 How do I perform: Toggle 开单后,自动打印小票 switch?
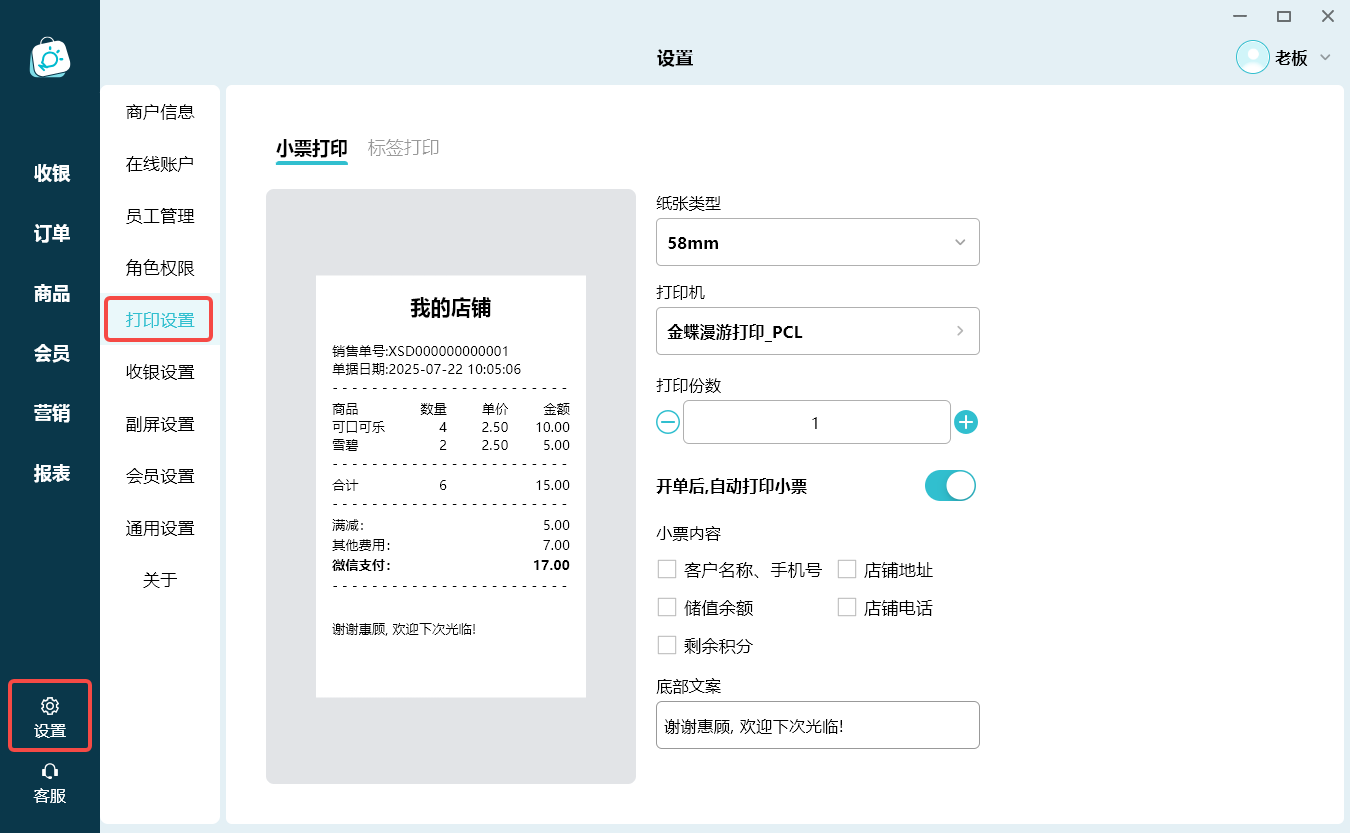coord(950,486)
